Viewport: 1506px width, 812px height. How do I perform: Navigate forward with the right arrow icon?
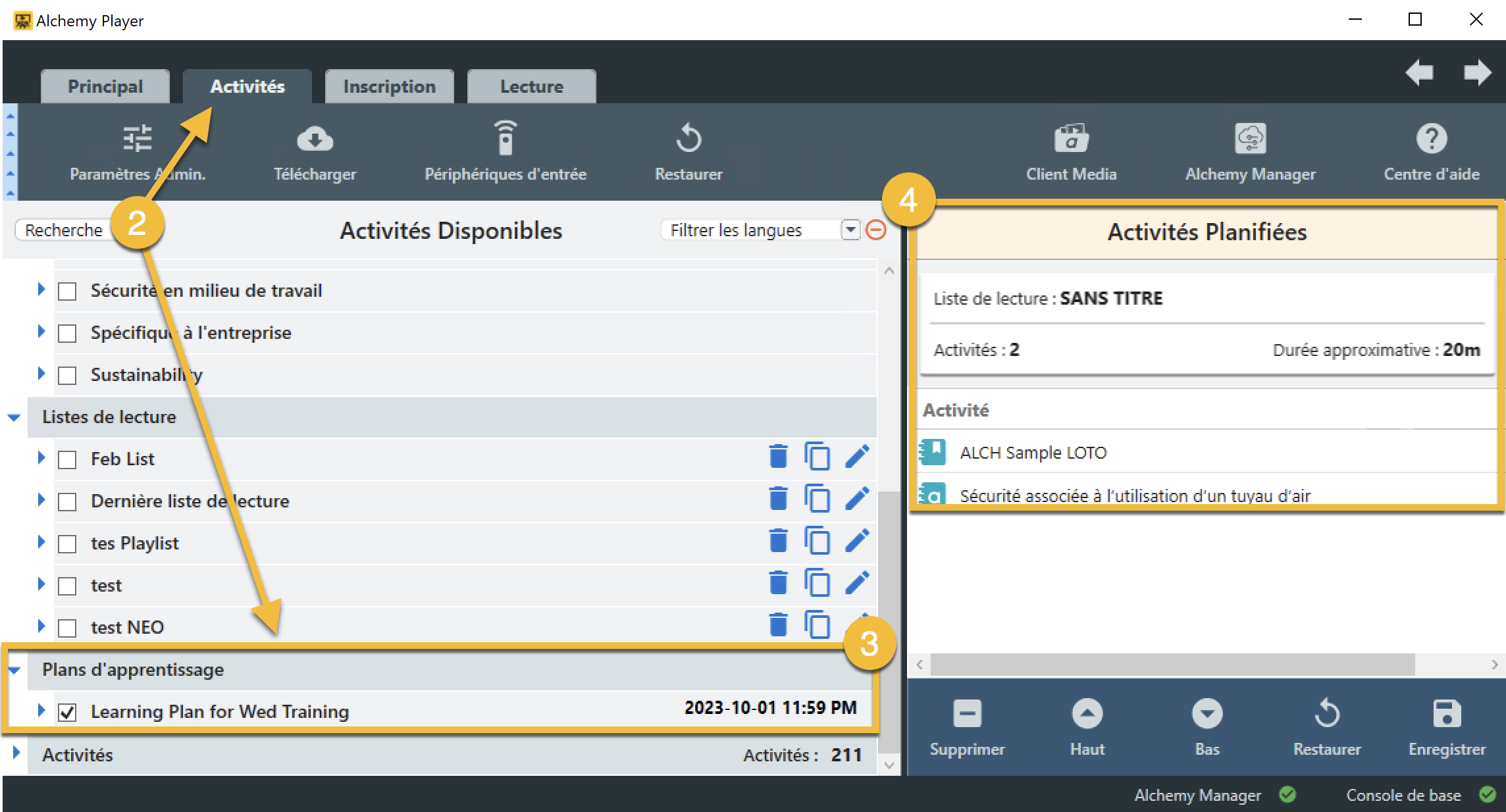pyautogui.click(x=1477, y=72)
